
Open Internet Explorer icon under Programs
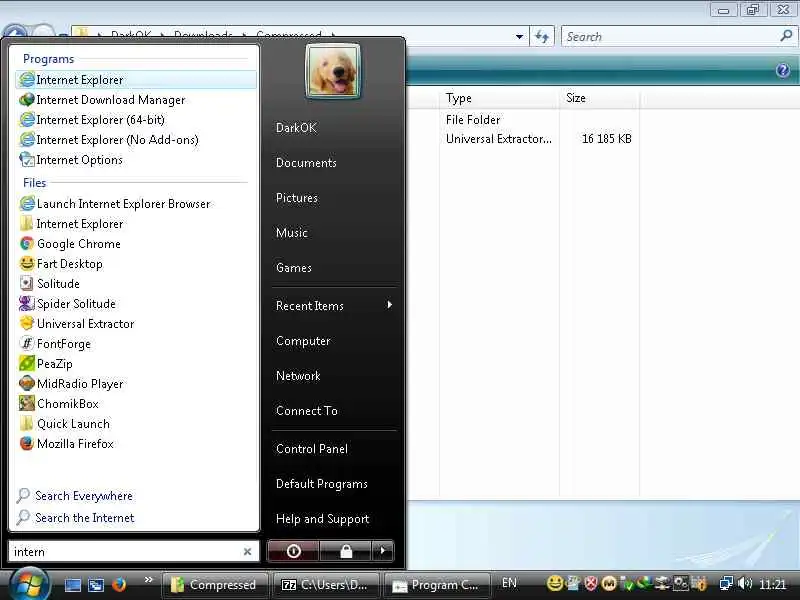coord(27,80)
